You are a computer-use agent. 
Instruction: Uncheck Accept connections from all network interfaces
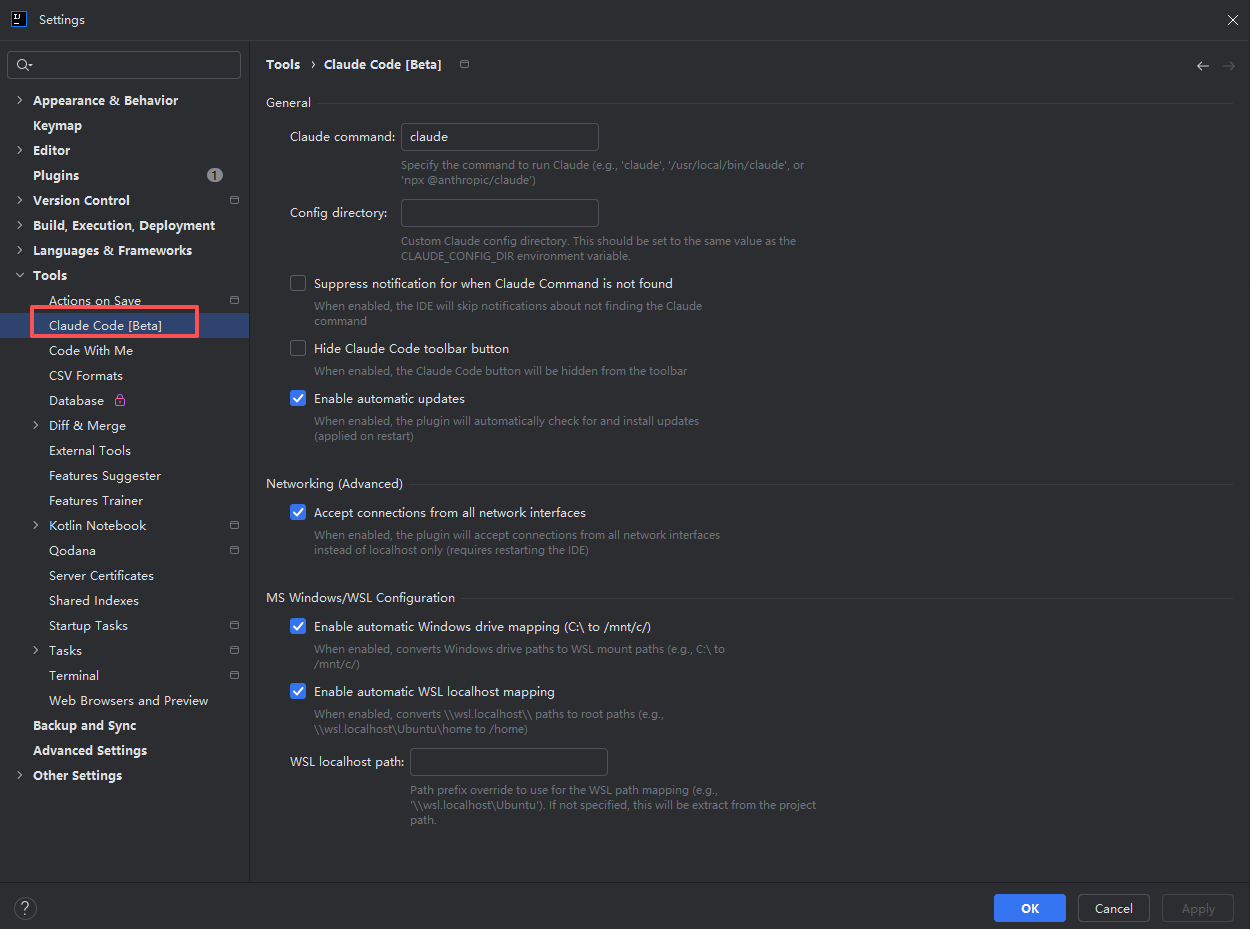(x=298, y=512)
